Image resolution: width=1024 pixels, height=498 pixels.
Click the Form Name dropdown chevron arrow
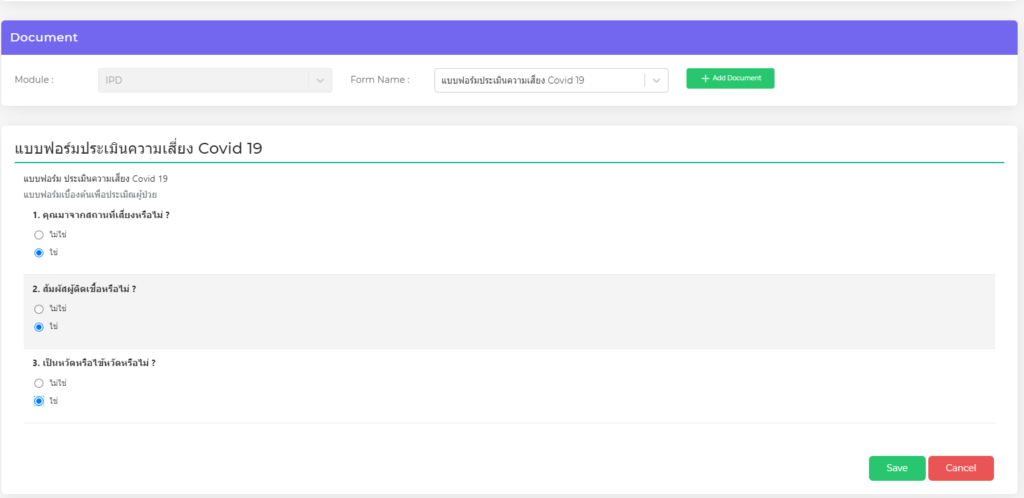657,80
